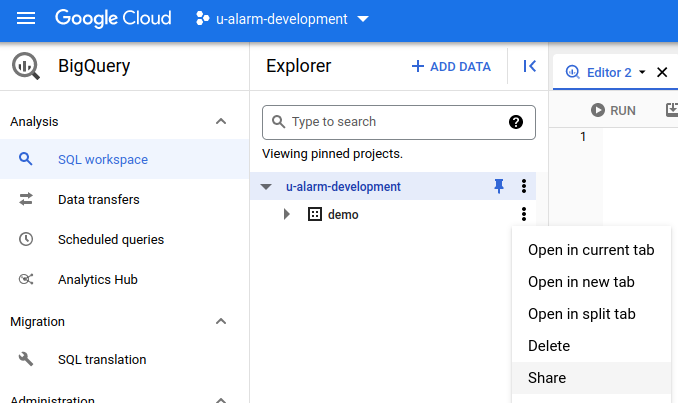
Task: Open the u-alarm-development project actions menu
Action: pos(523,186)
